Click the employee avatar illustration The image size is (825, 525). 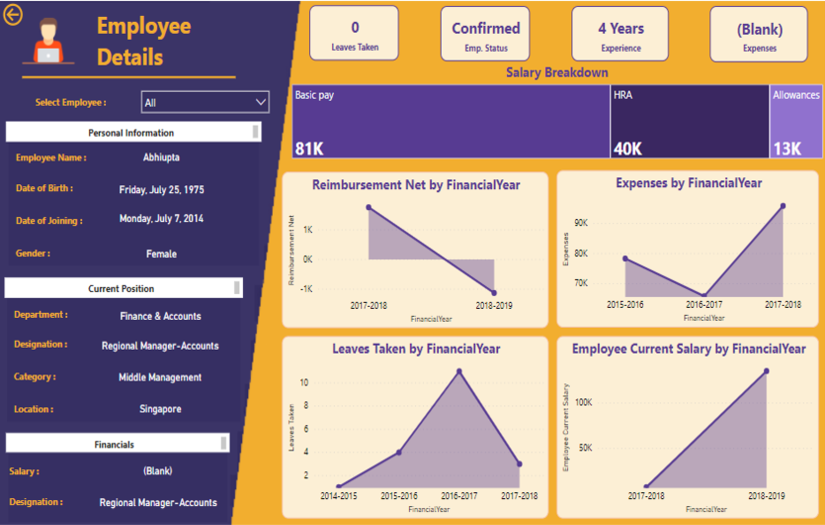pos(48,42)
